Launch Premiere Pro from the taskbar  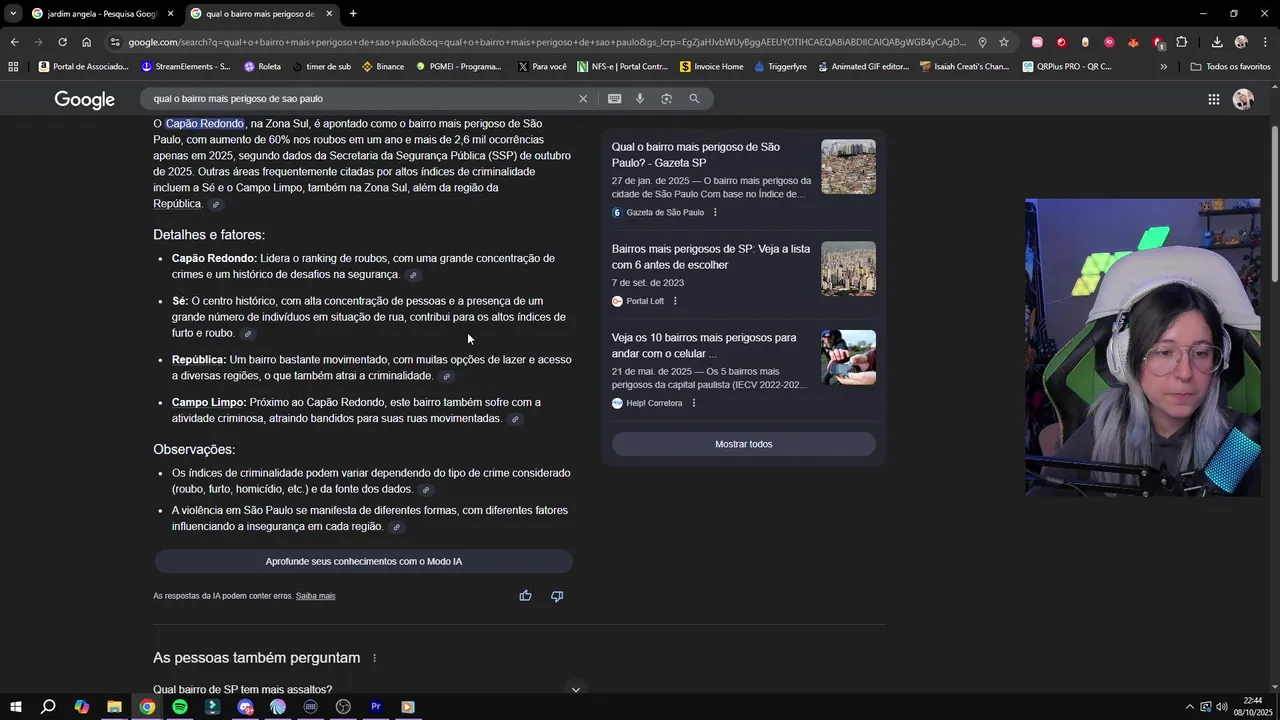coord(376,707)
